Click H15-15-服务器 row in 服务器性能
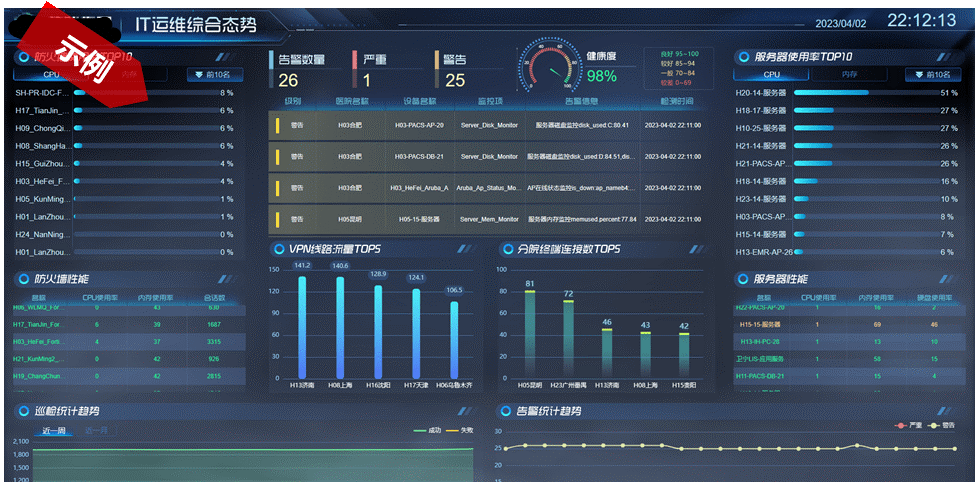 (x=849, y=325)
